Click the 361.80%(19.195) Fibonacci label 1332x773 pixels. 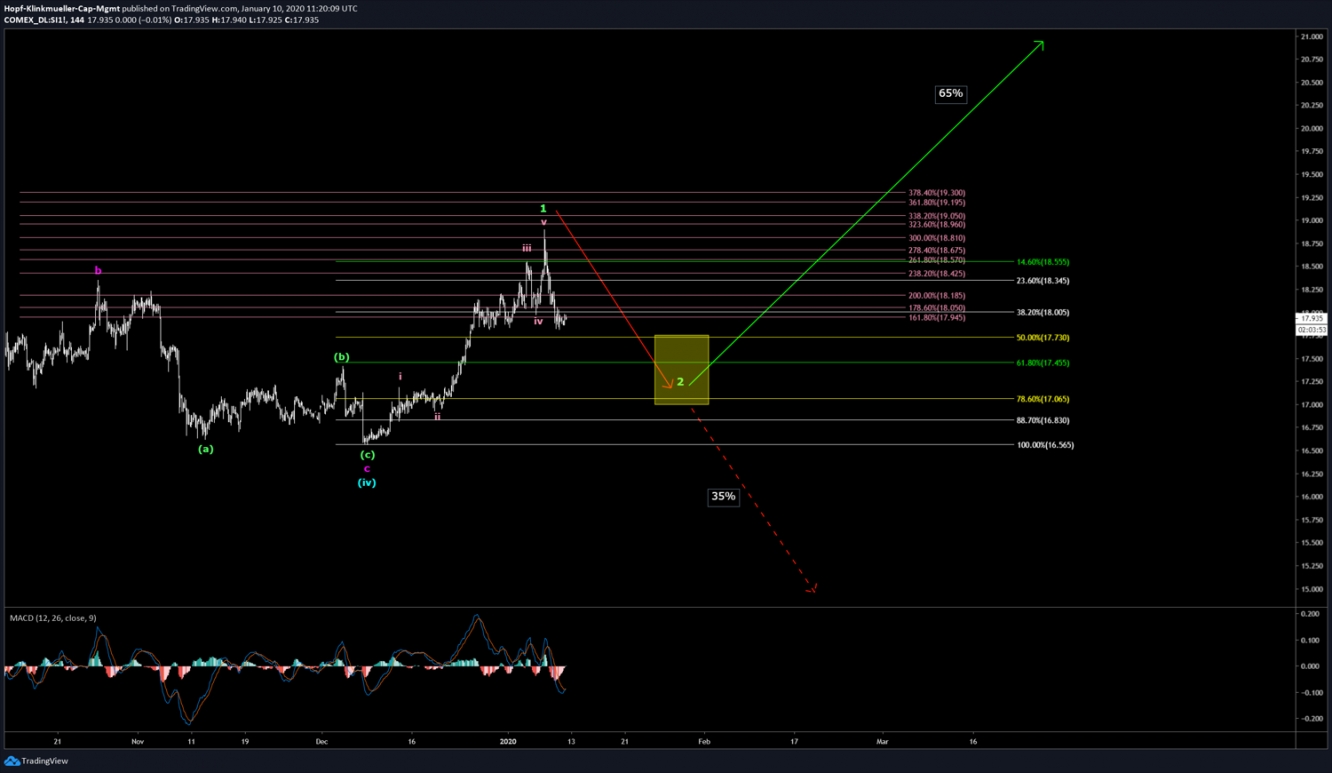pyautogui.click(x=937, y=202)
